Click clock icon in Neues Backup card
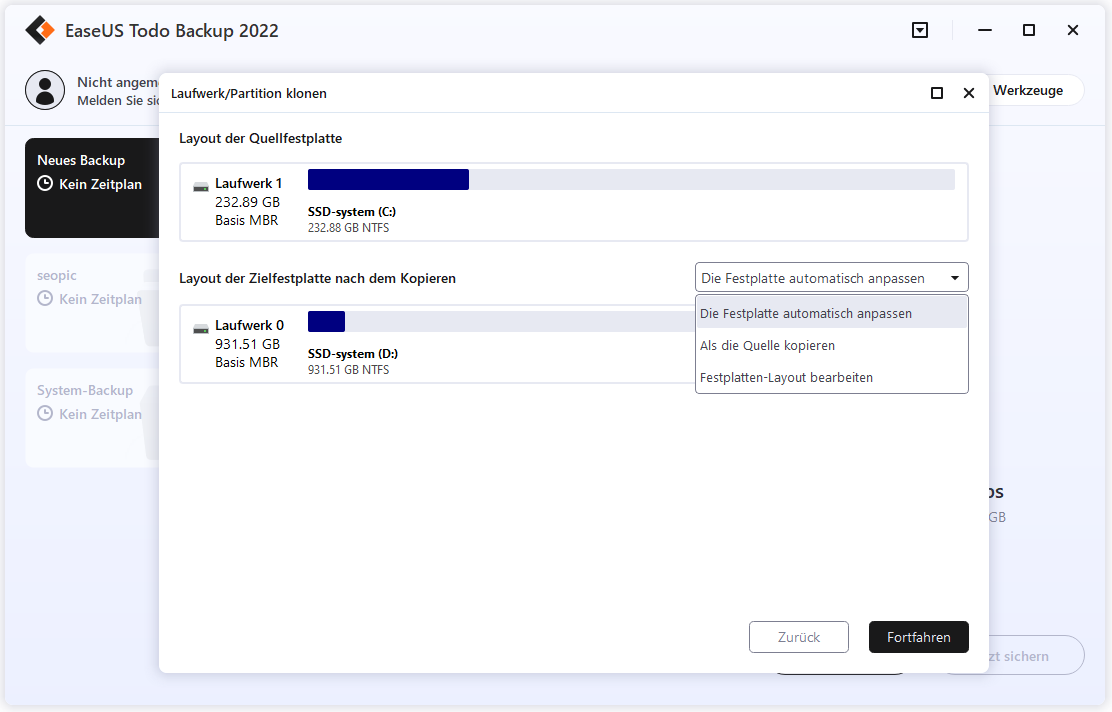Image resolution: width=1112 pixels, height=712 pixels. click(x=45, y=184)
